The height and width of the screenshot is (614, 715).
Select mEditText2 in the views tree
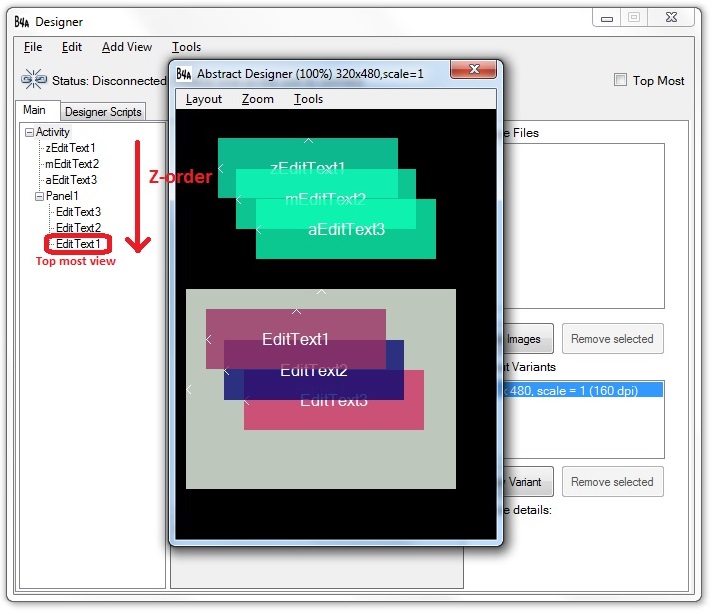coord(72,164)
